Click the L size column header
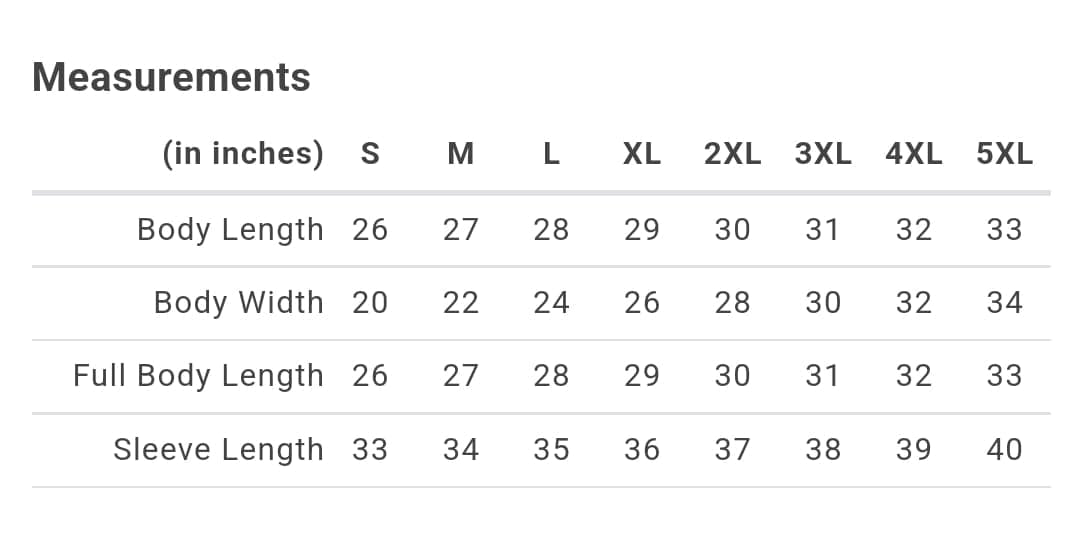The height and width of the screenshot is (537, 1080). [551, 154]
